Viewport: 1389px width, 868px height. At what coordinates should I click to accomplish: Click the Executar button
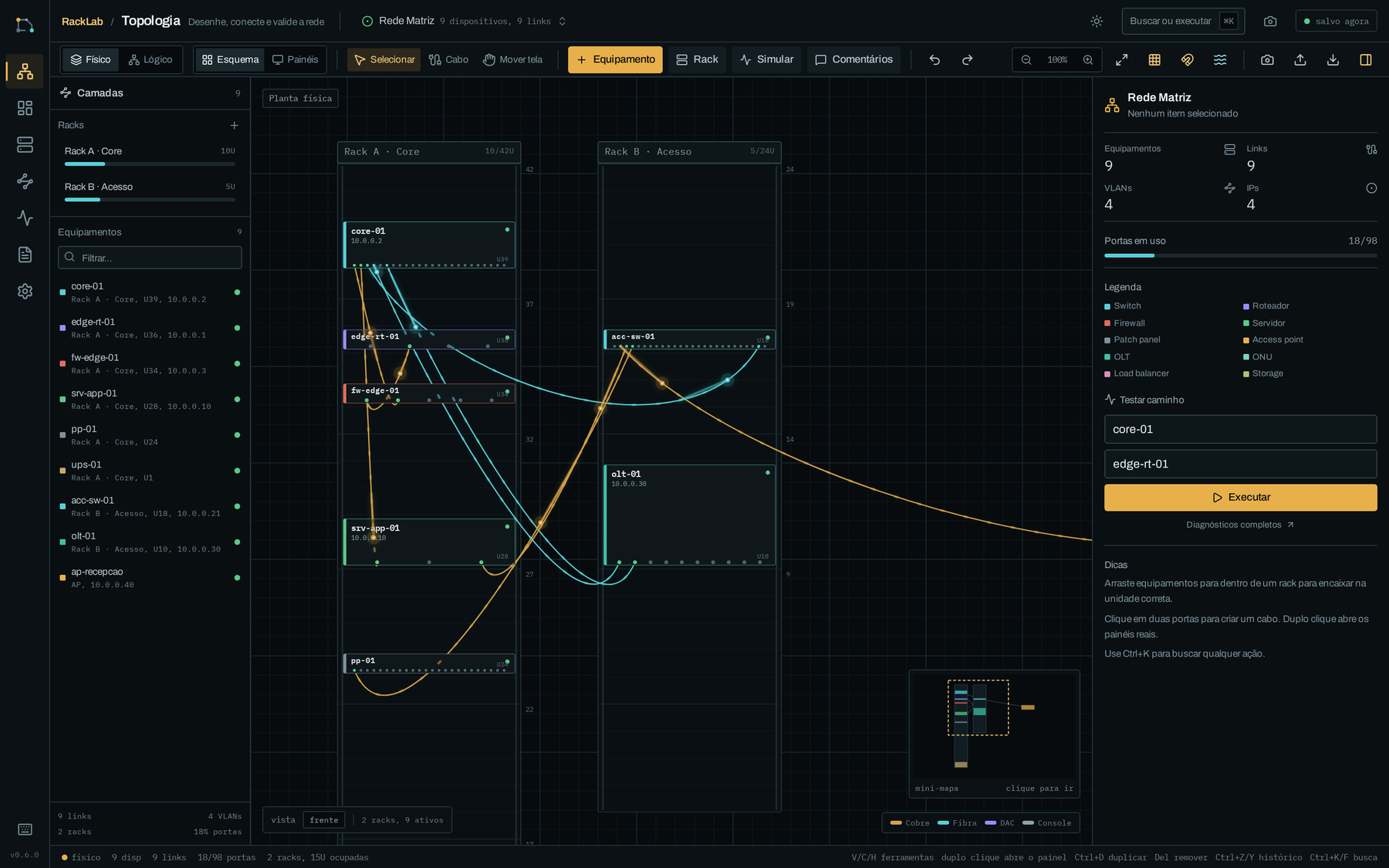[1240, 498]
